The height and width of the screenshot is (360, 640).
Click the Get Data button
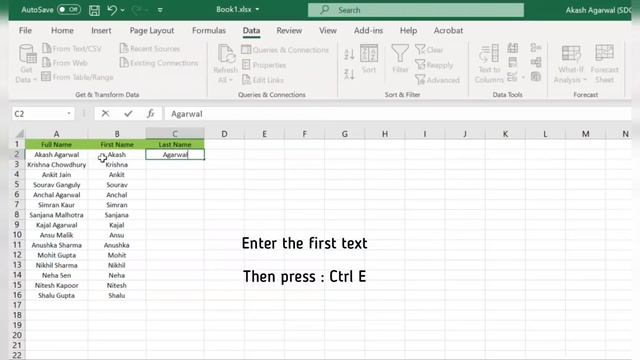pyautogui.click(x=27, y=63)
